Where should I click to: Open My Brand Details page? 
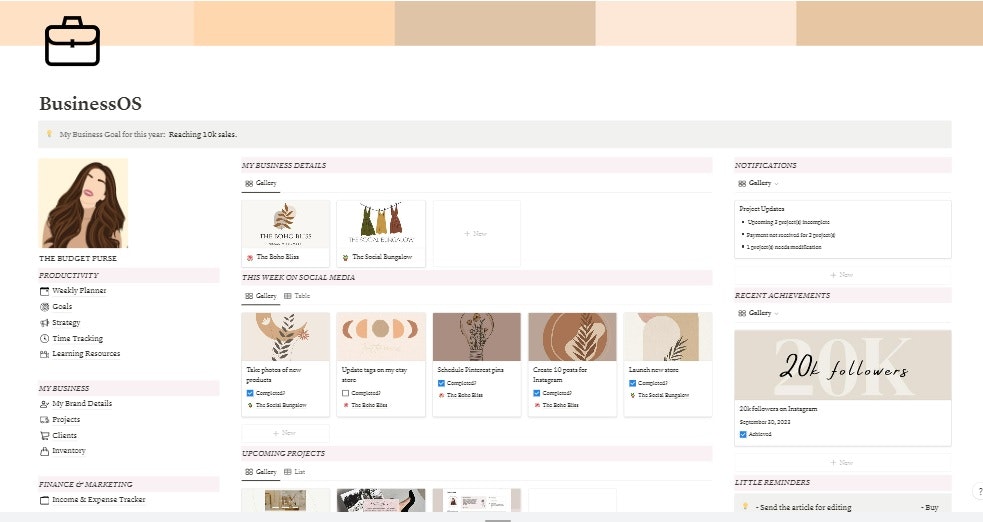click(82, 404)
